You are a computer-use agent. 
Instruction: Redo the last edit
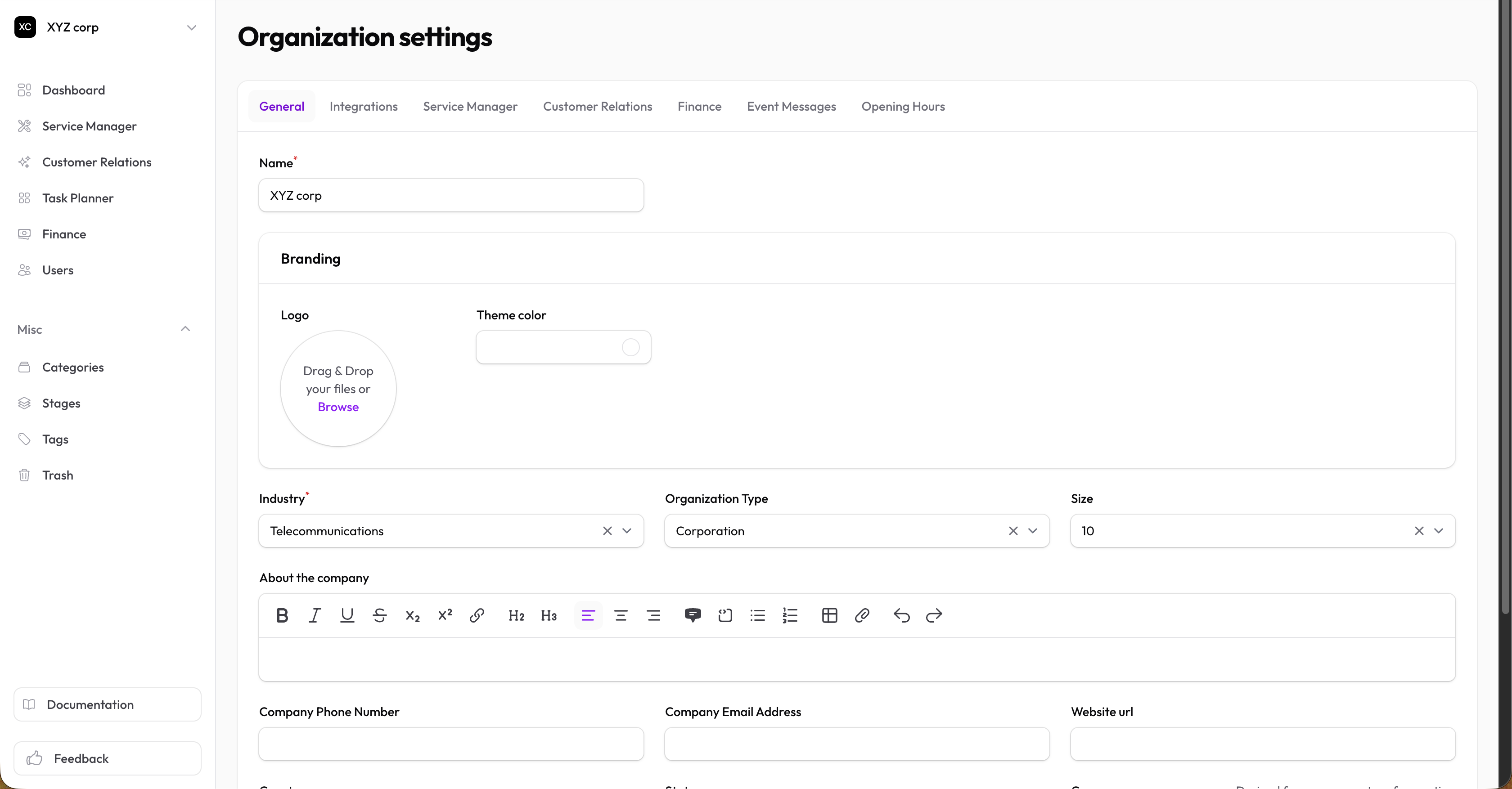(x=934, y=615)
